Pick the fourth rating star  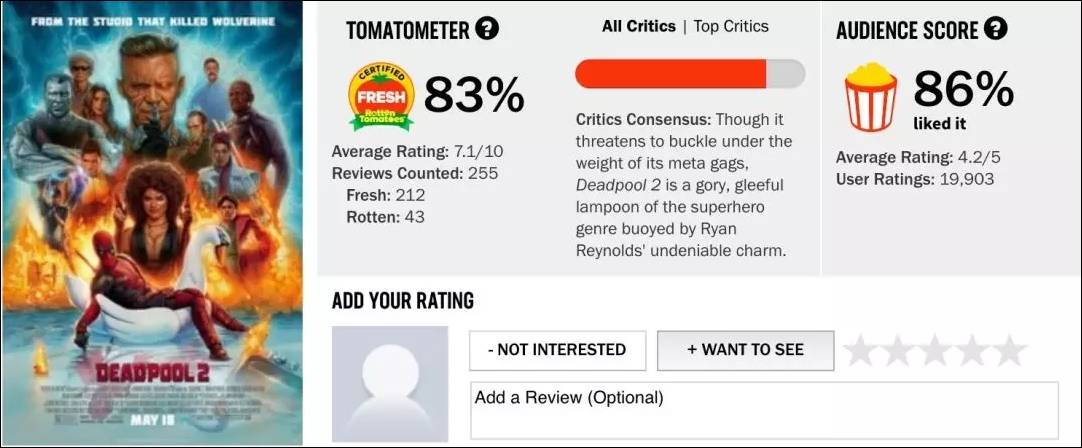point(972,350)
